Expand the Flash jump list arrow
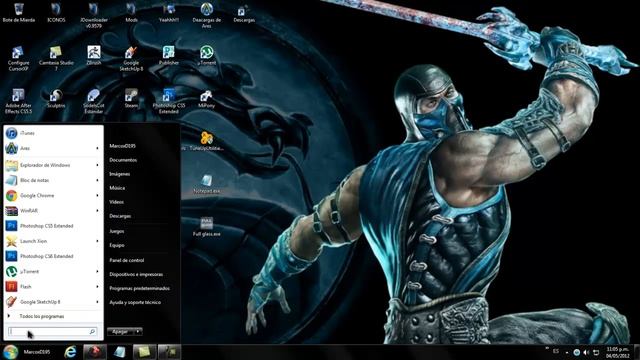640x360 pixels. (x=98, y=287)
